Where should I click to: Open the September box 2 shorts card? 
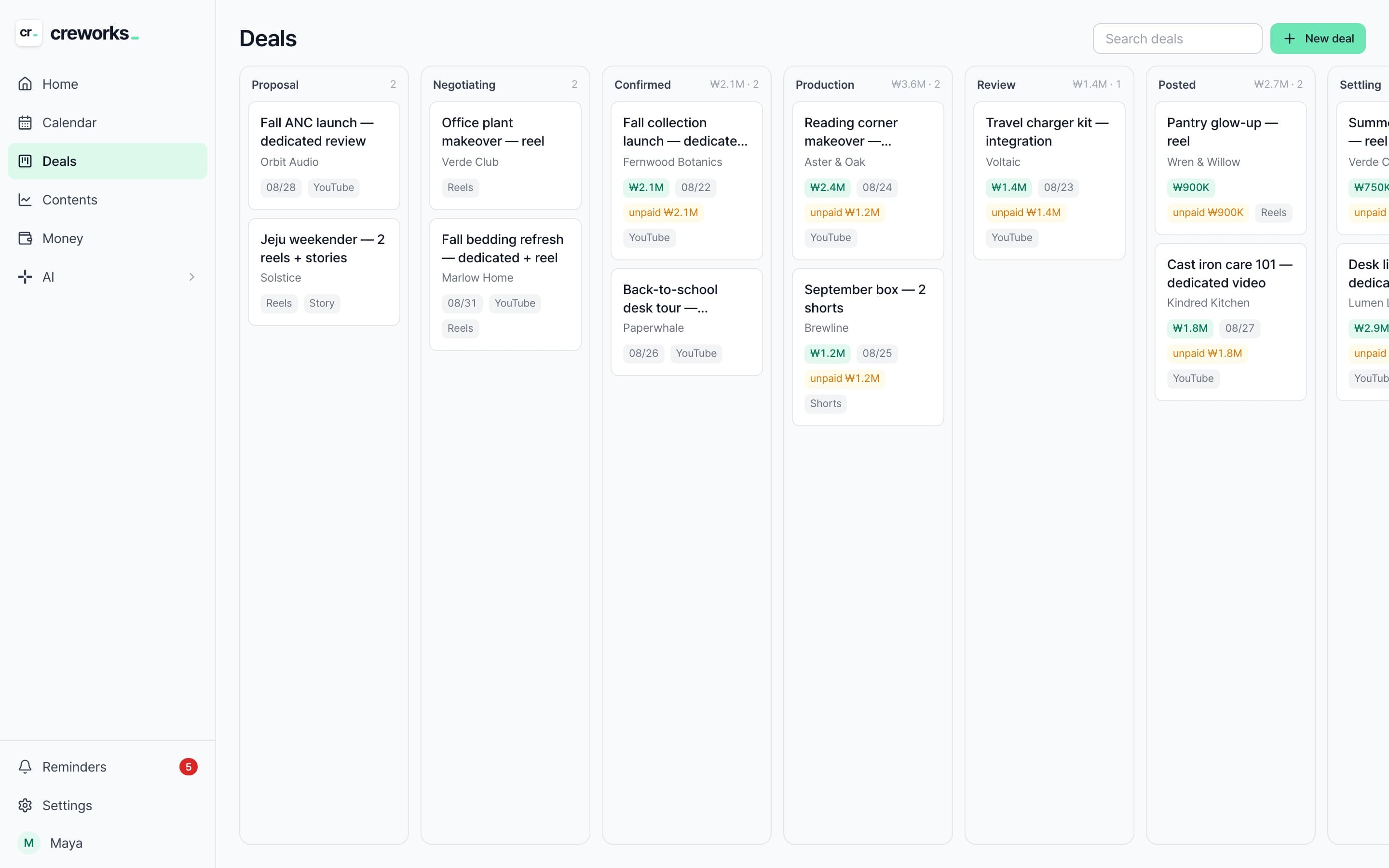click(868, 347)
